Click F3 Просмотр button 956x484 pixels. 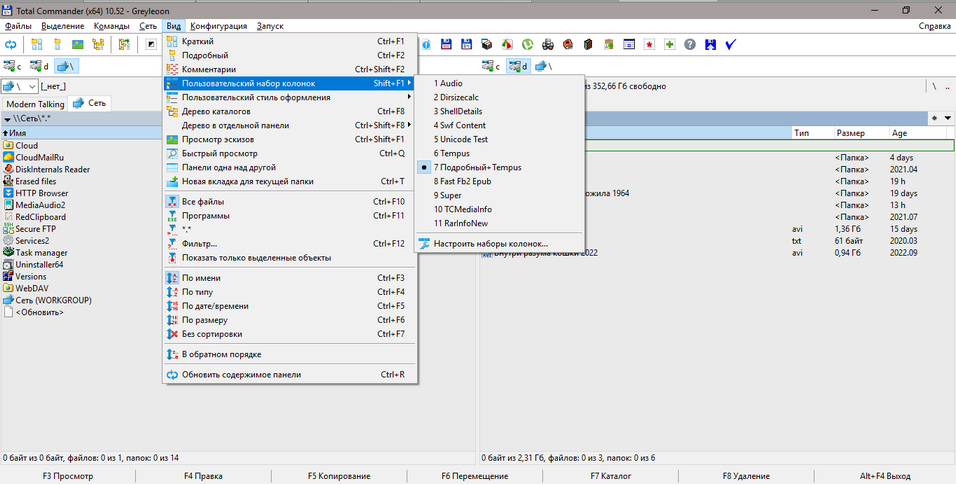[68, 476]
